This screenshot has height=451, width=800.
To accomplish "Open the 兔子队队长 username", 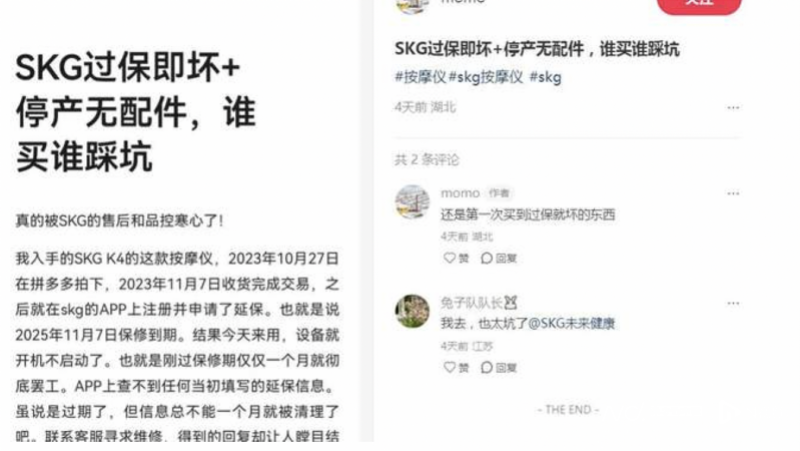I will click(x=472, y=303).
